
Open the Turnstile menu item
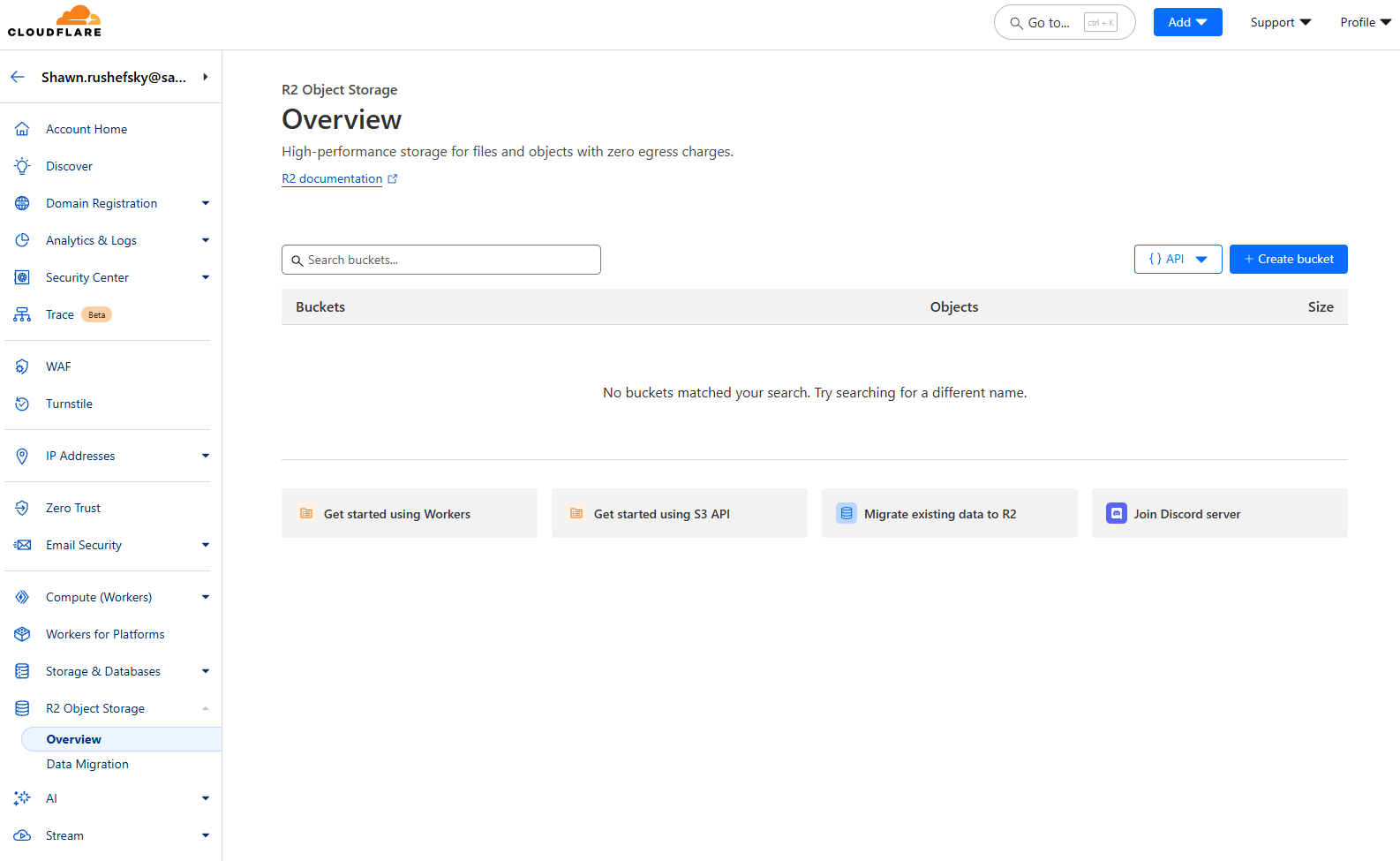point(69,404)
